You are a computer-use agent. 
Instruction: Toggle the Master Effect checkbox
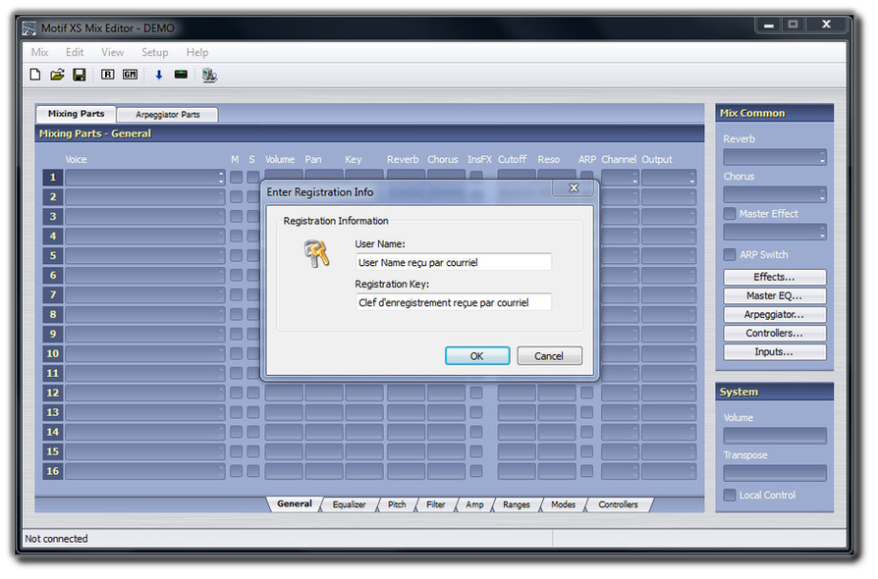[x=730, y=213]
